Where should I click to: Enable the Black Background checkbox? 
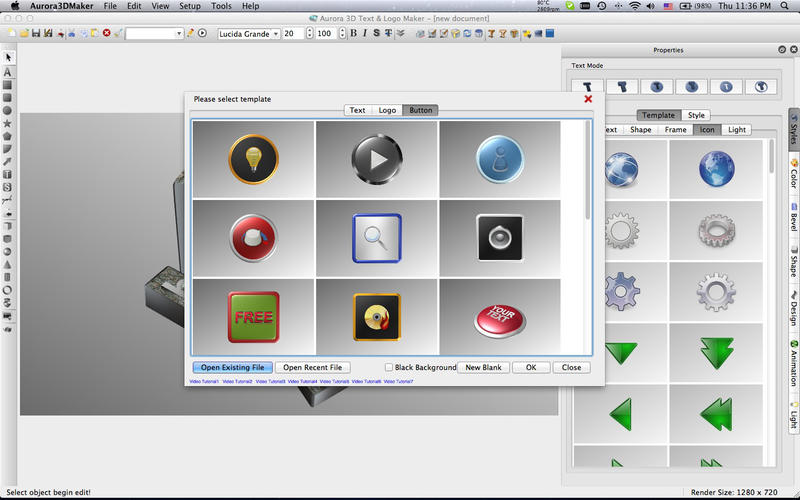(x=390, y=368)
